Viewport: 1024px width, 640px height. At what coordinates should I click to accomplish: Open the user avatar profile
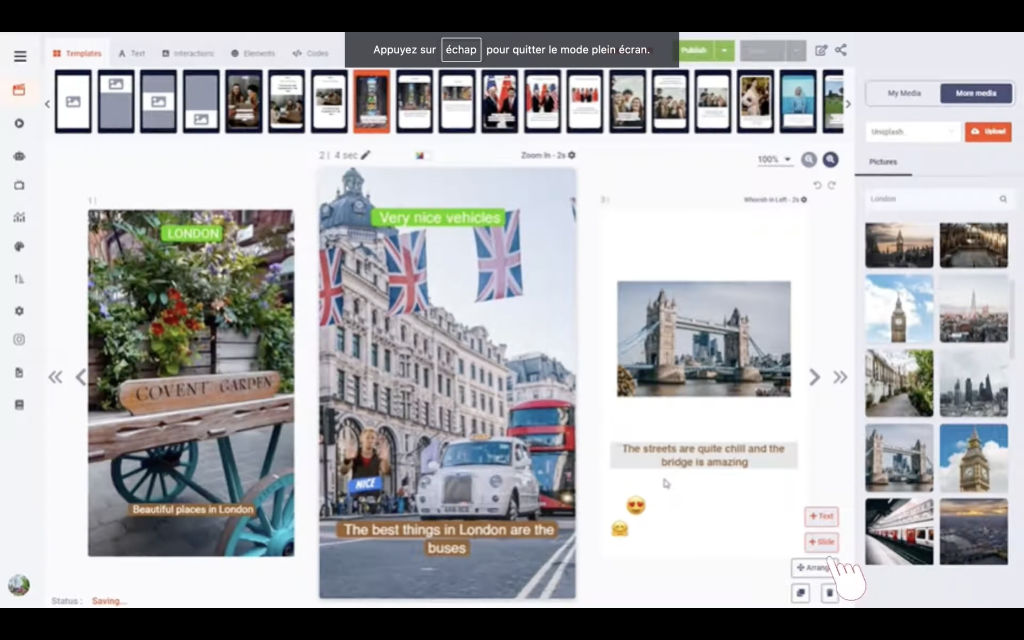(x=19, y=584)
